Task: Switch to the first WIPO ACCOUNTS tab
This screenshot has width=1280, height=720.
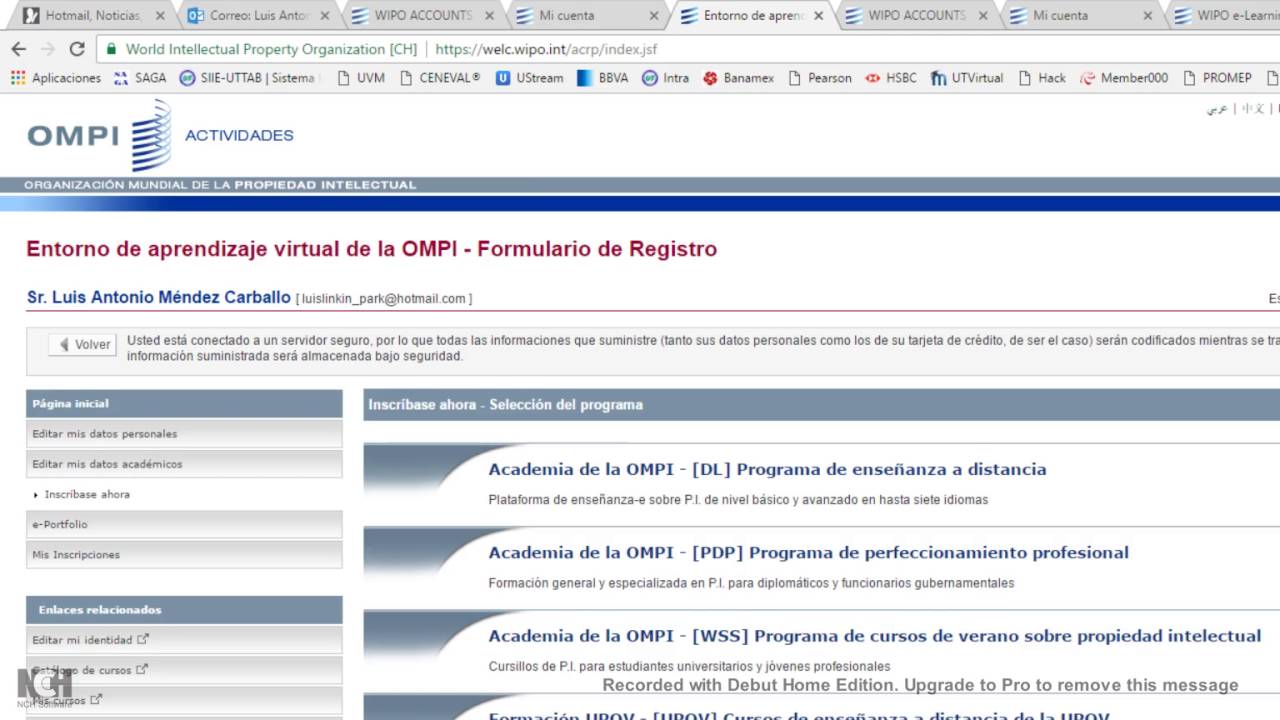Action: [x=423, y=16]
